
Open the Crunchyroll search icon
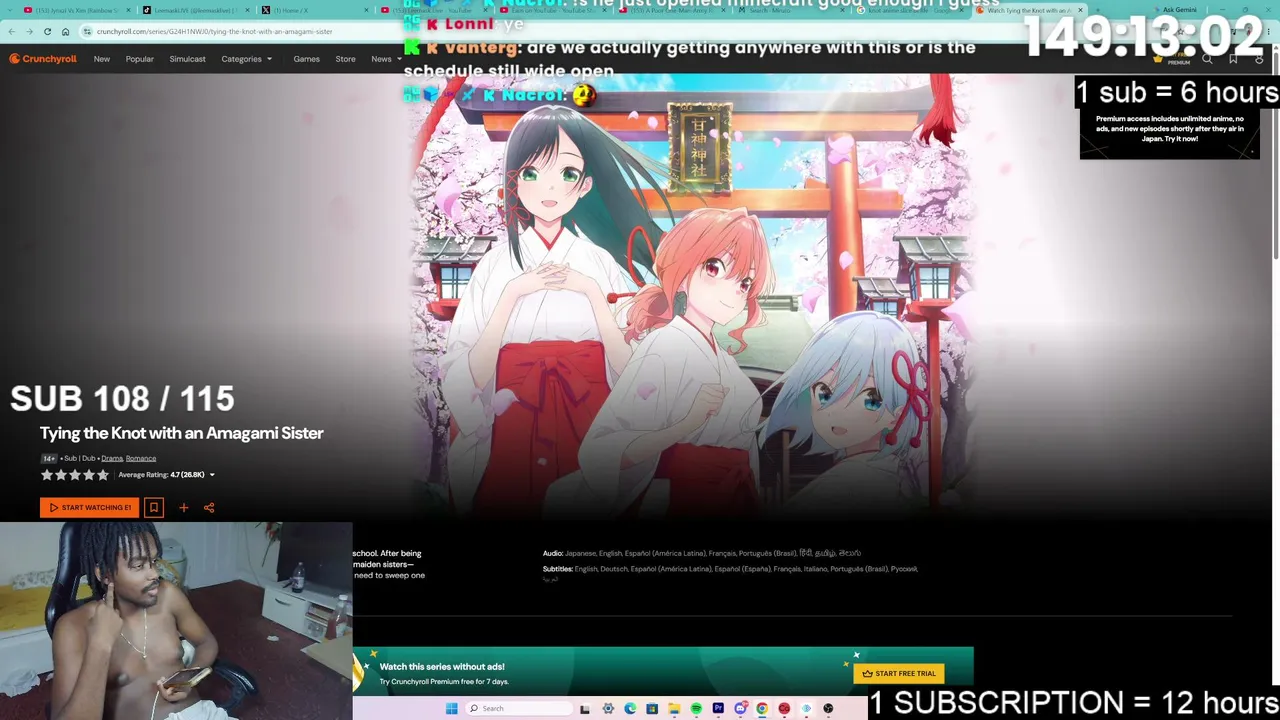pos(1207,59)
